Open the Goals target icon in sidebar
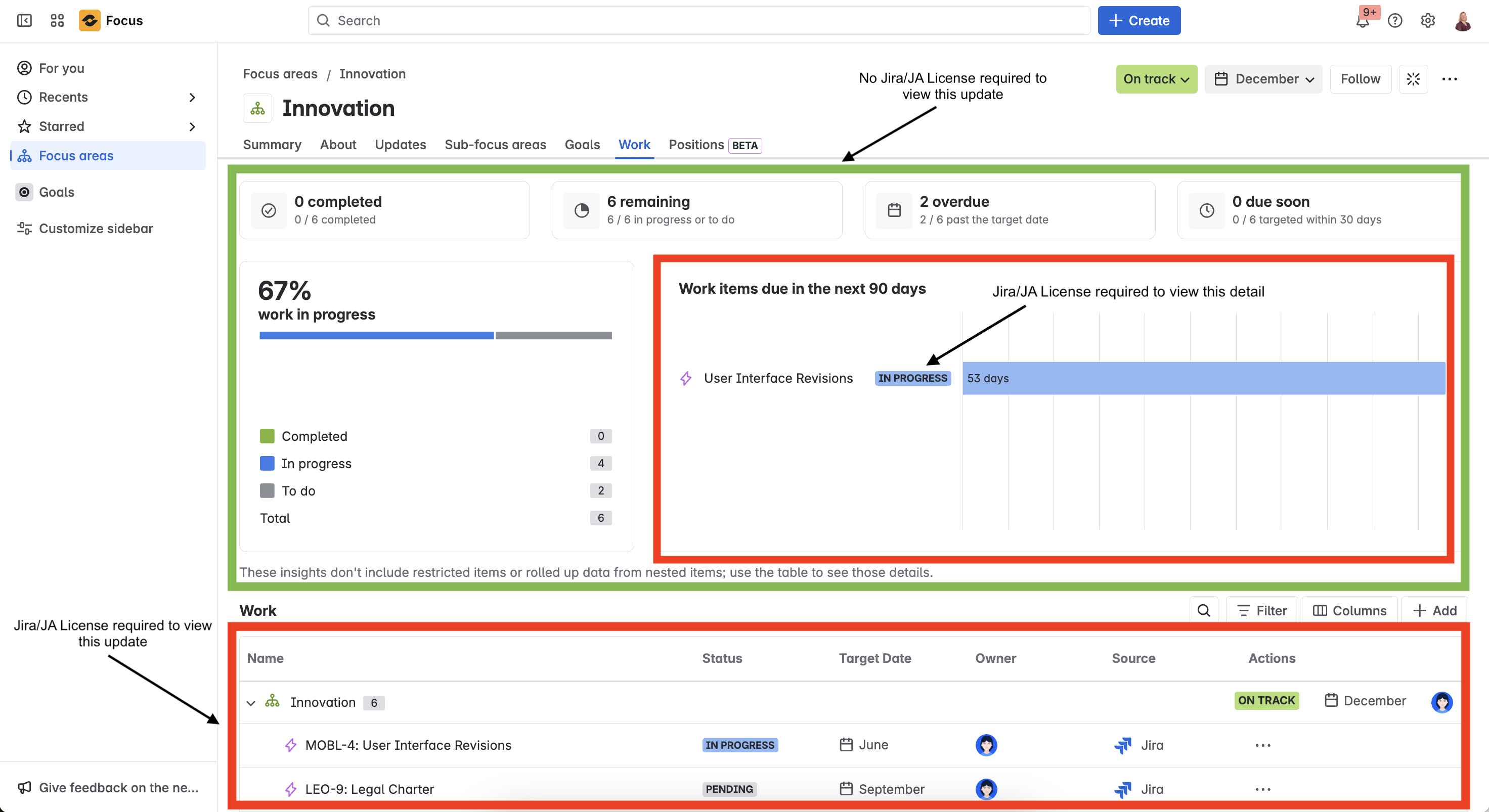 point(24,192)
